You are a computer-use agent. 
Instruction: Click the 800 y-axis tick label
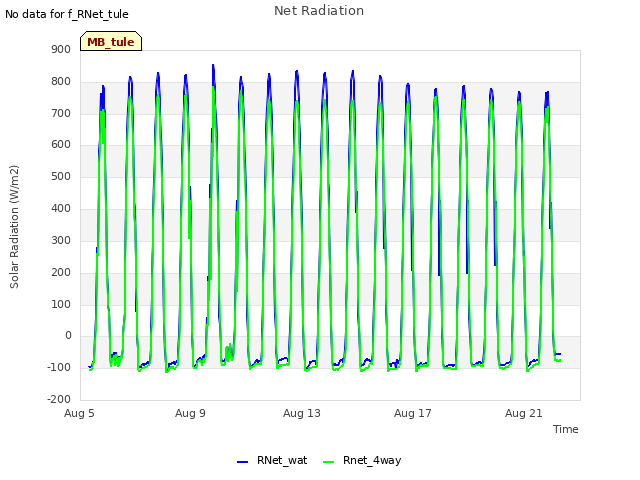(x=61, y=82)
